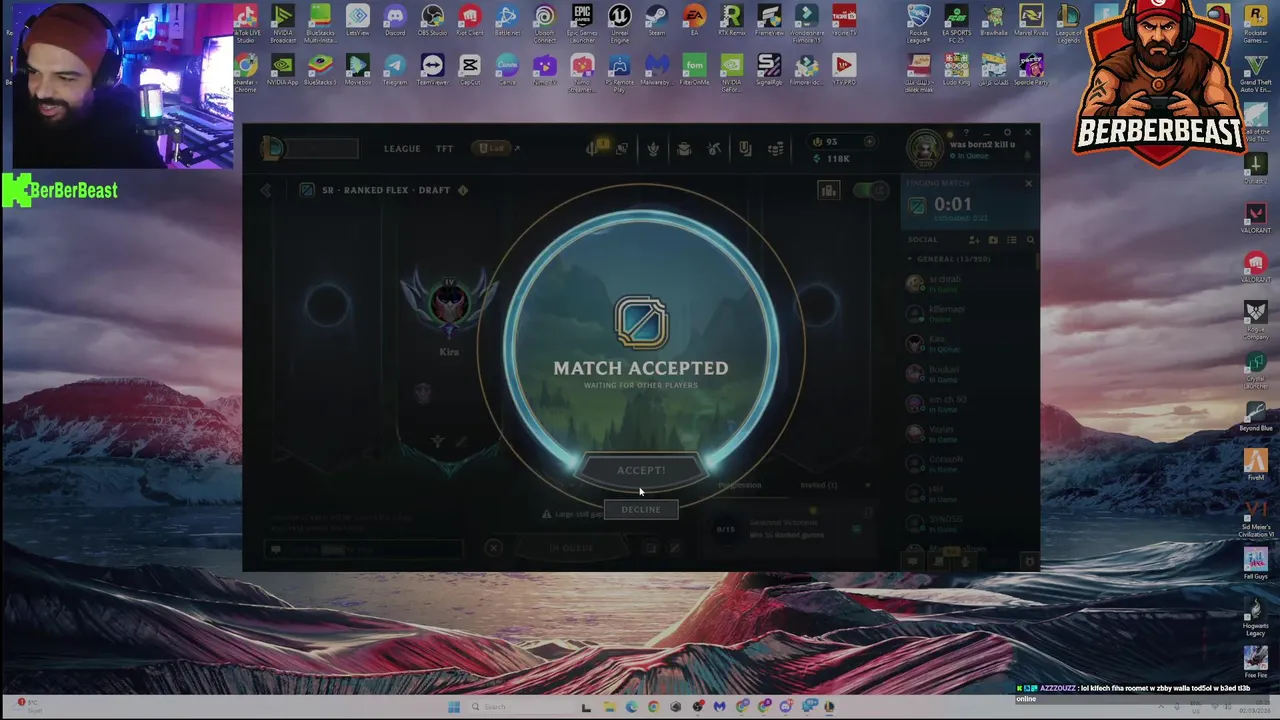This screenshot has width=1280, height=720.
Task: Open the LEAGUE tab in the client
Action: (402, 149)
